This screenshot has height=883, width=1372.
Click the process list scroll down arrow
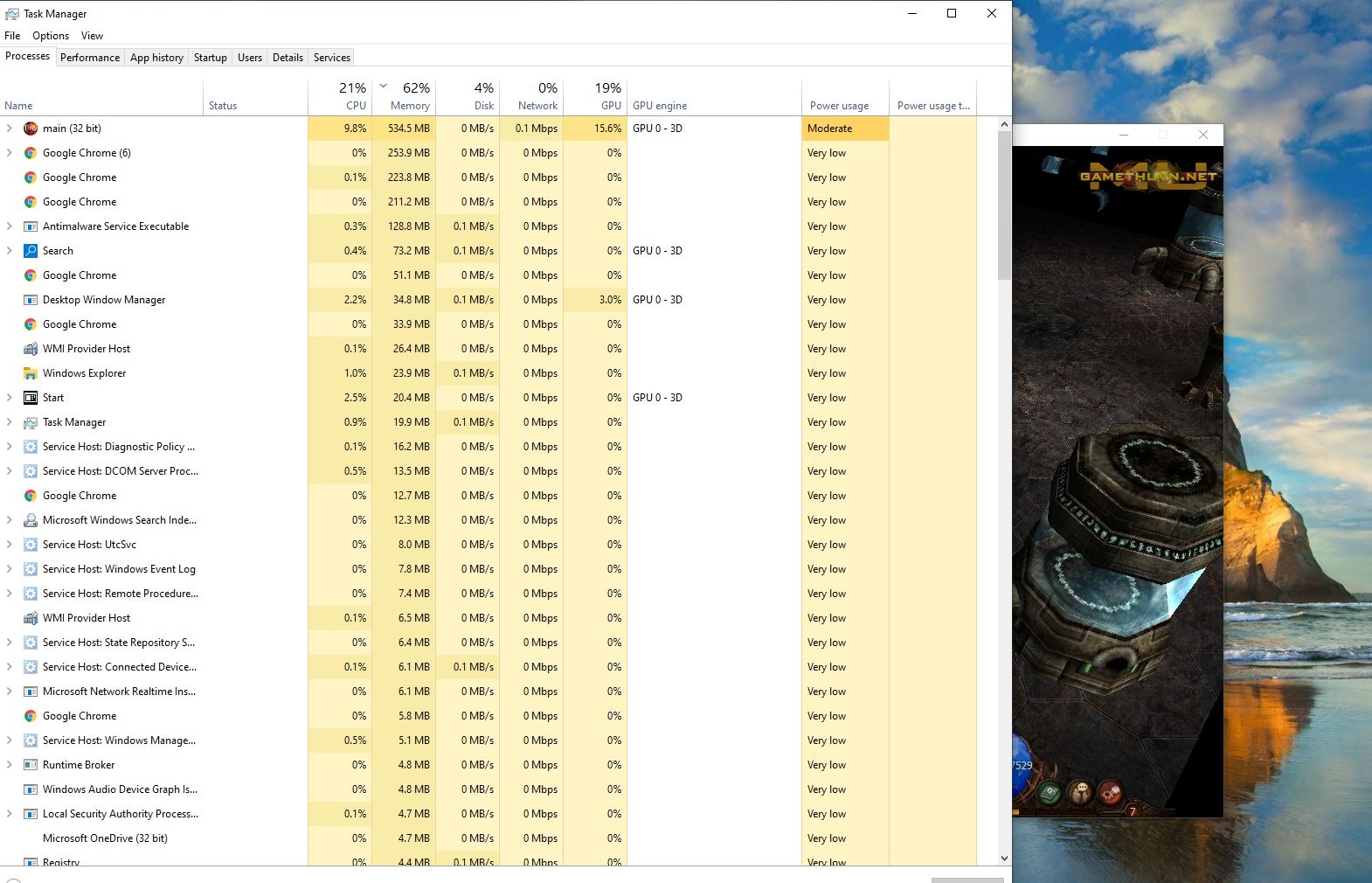1004,859
